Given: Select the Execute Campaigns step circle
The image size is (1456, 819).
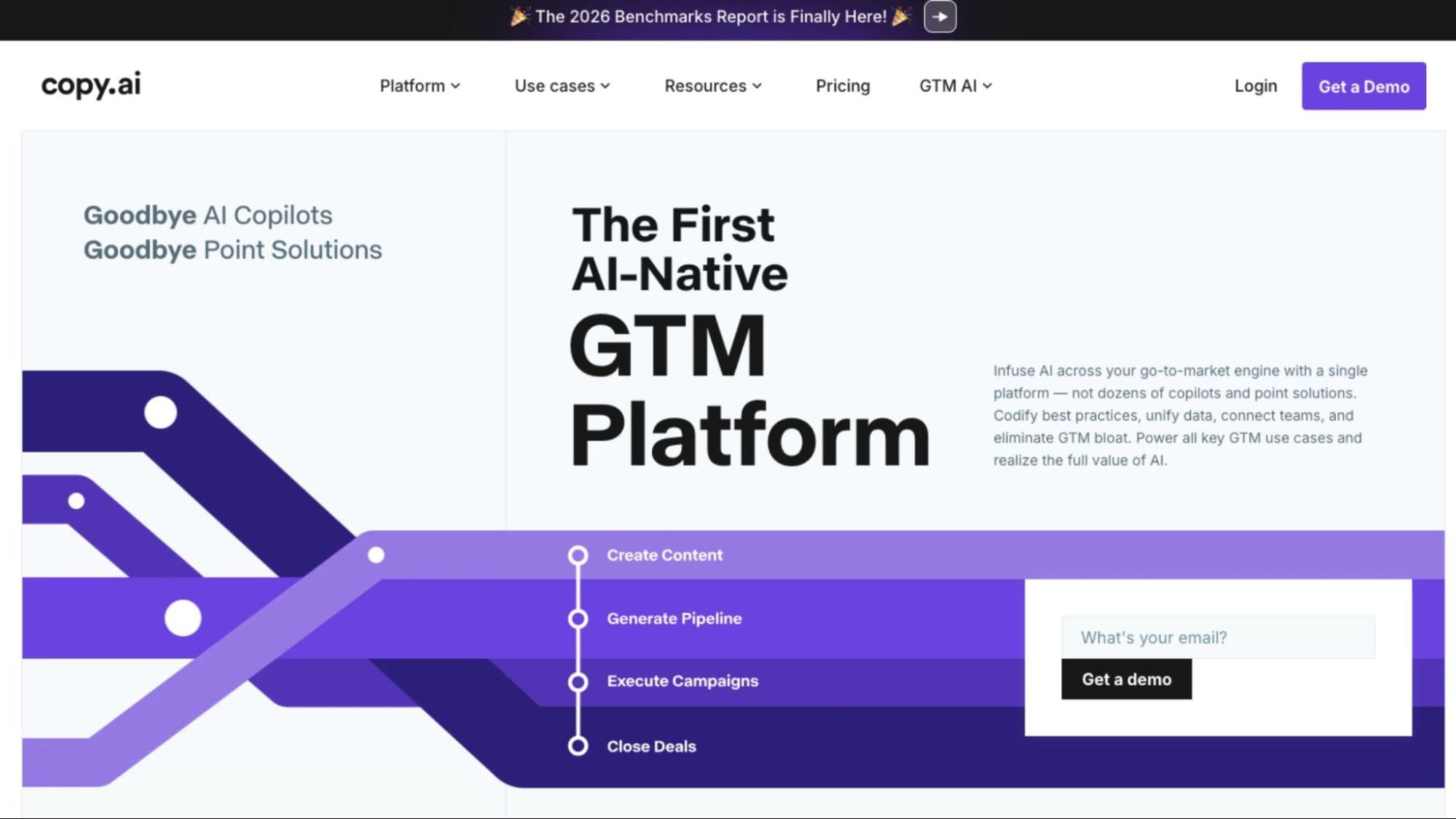Looking at the screenshot, I should point(578,681).
